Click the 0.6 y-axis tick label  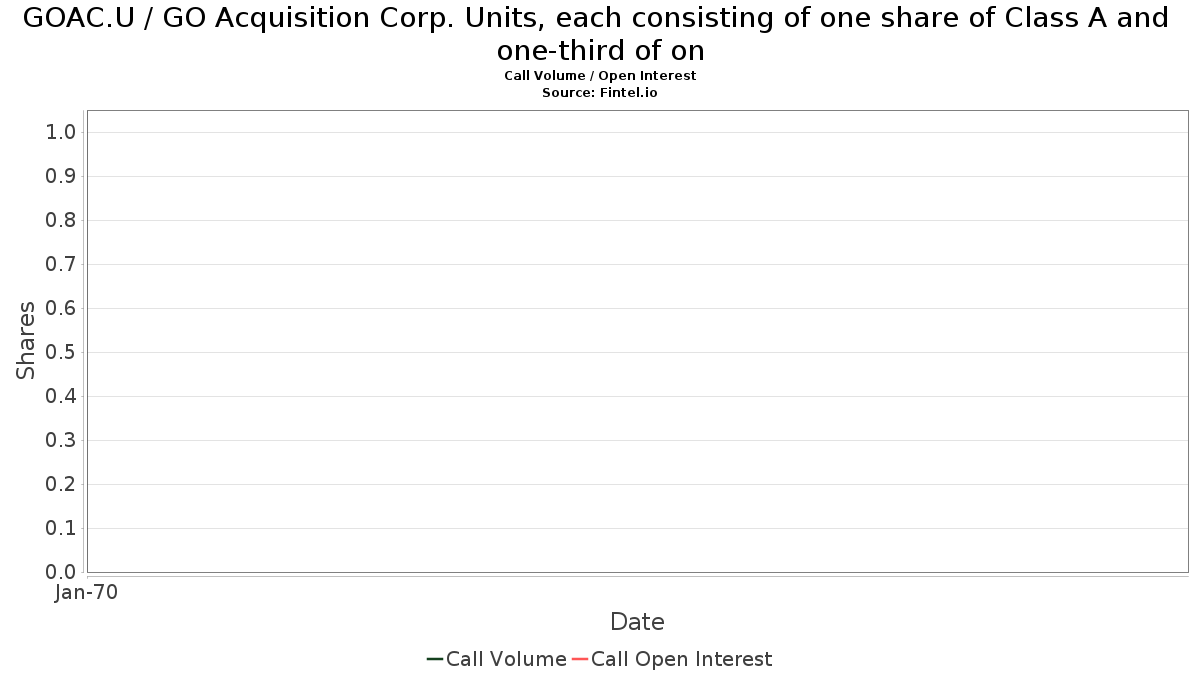[61, 309]
